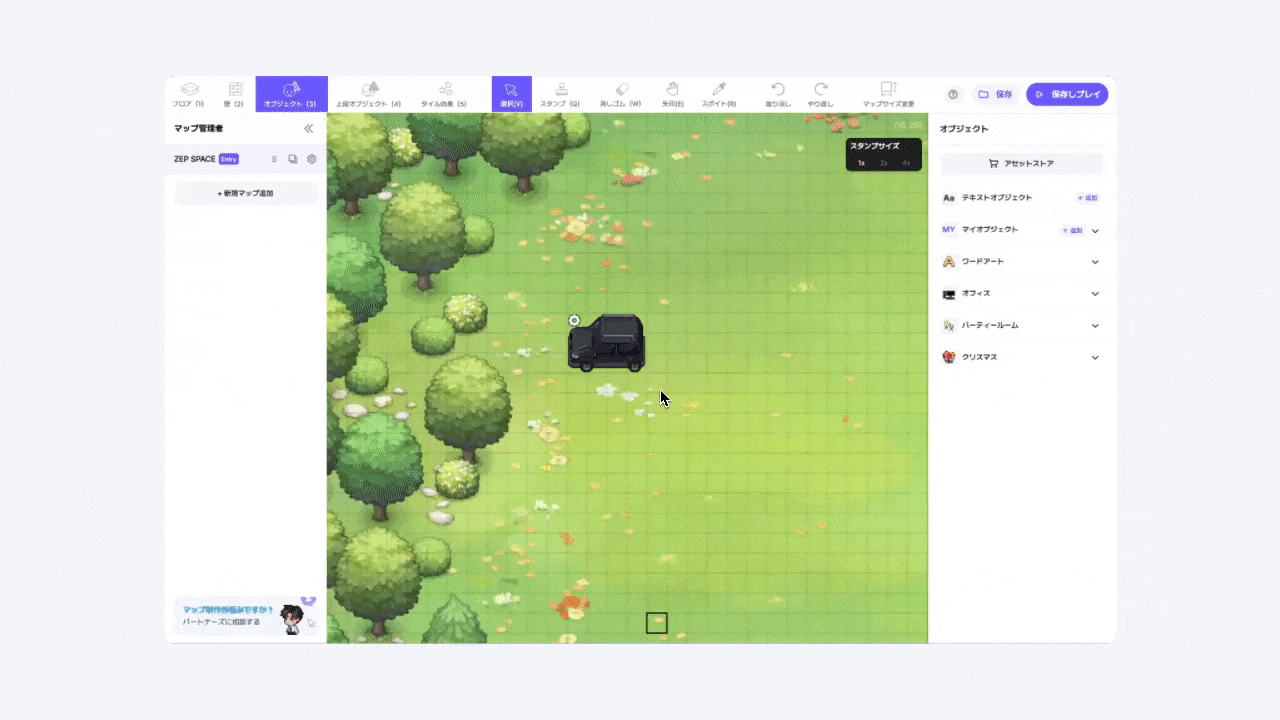Open map size change (マップサイズ変更)
This screenshot has height=720, width=1280.
888,94
